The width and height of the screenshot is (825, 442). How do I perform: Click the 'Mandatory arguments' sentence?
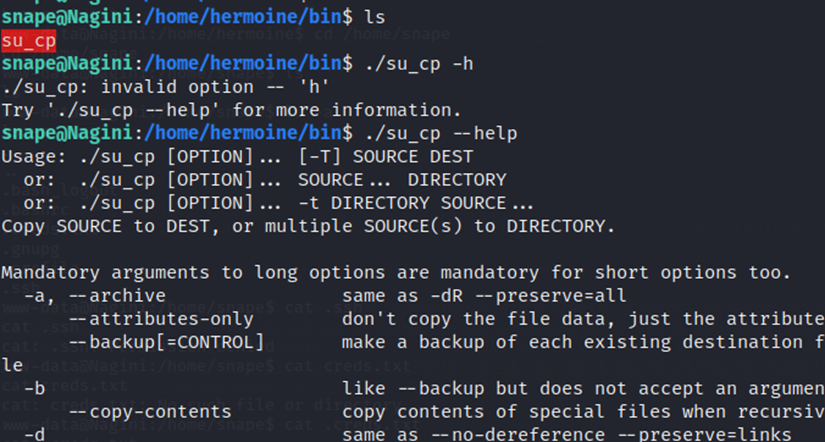[x=395, y=272]
